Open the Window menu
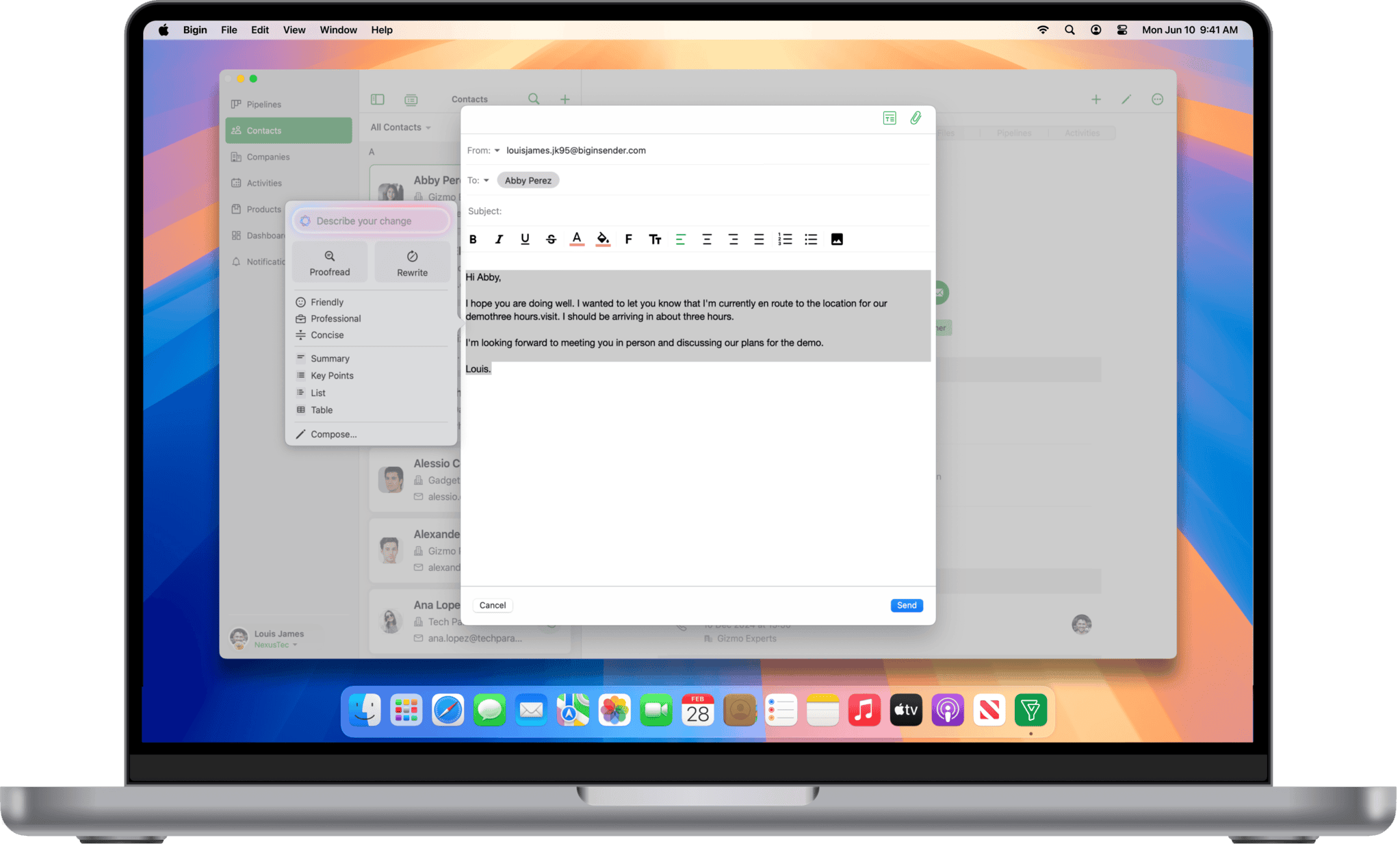 tap(339, 30)
